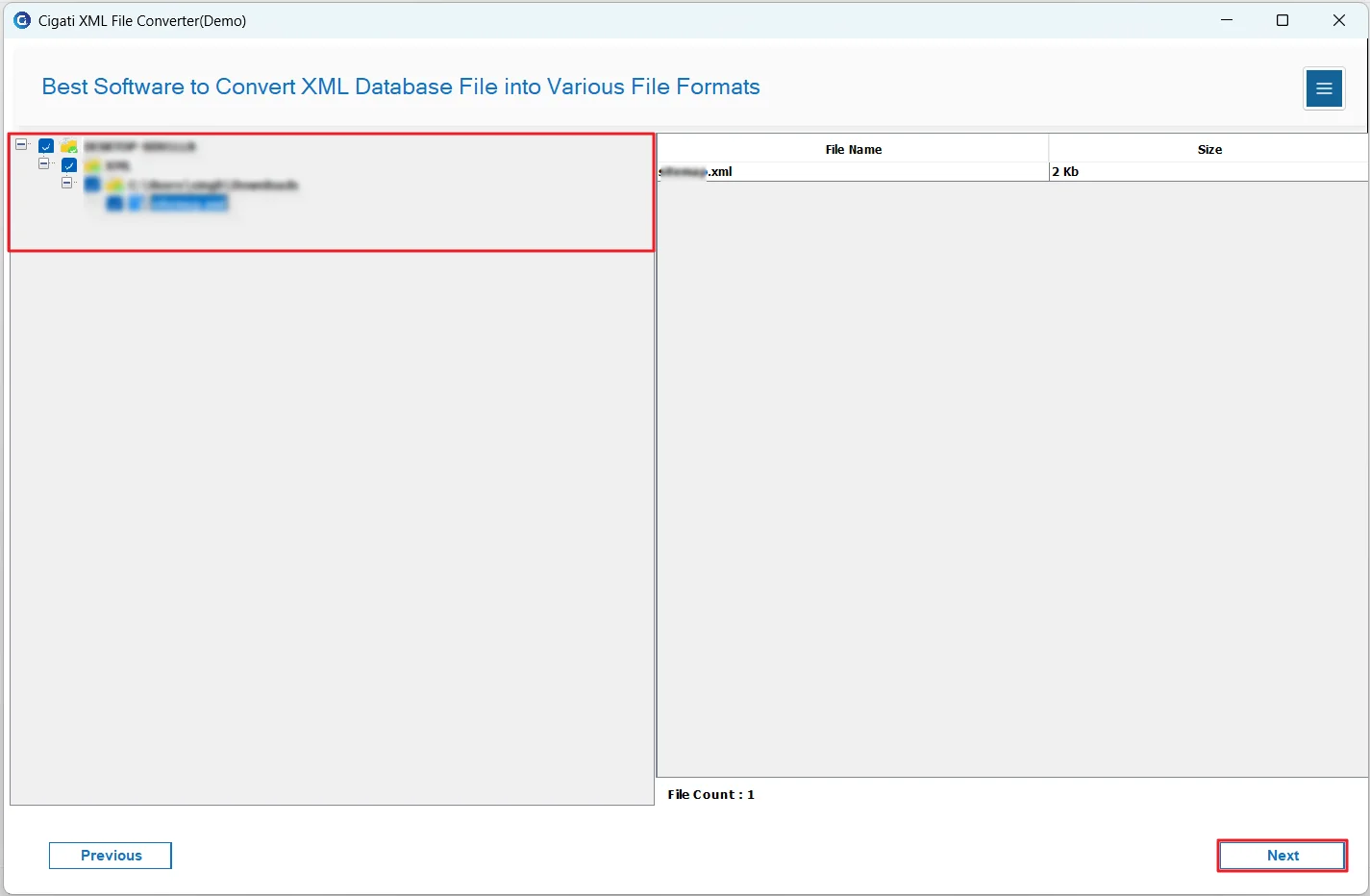The width and height of the screenshot is (1370, 896).
Task: Select the .xml file row in list
Action: (x=1012, y=172)
